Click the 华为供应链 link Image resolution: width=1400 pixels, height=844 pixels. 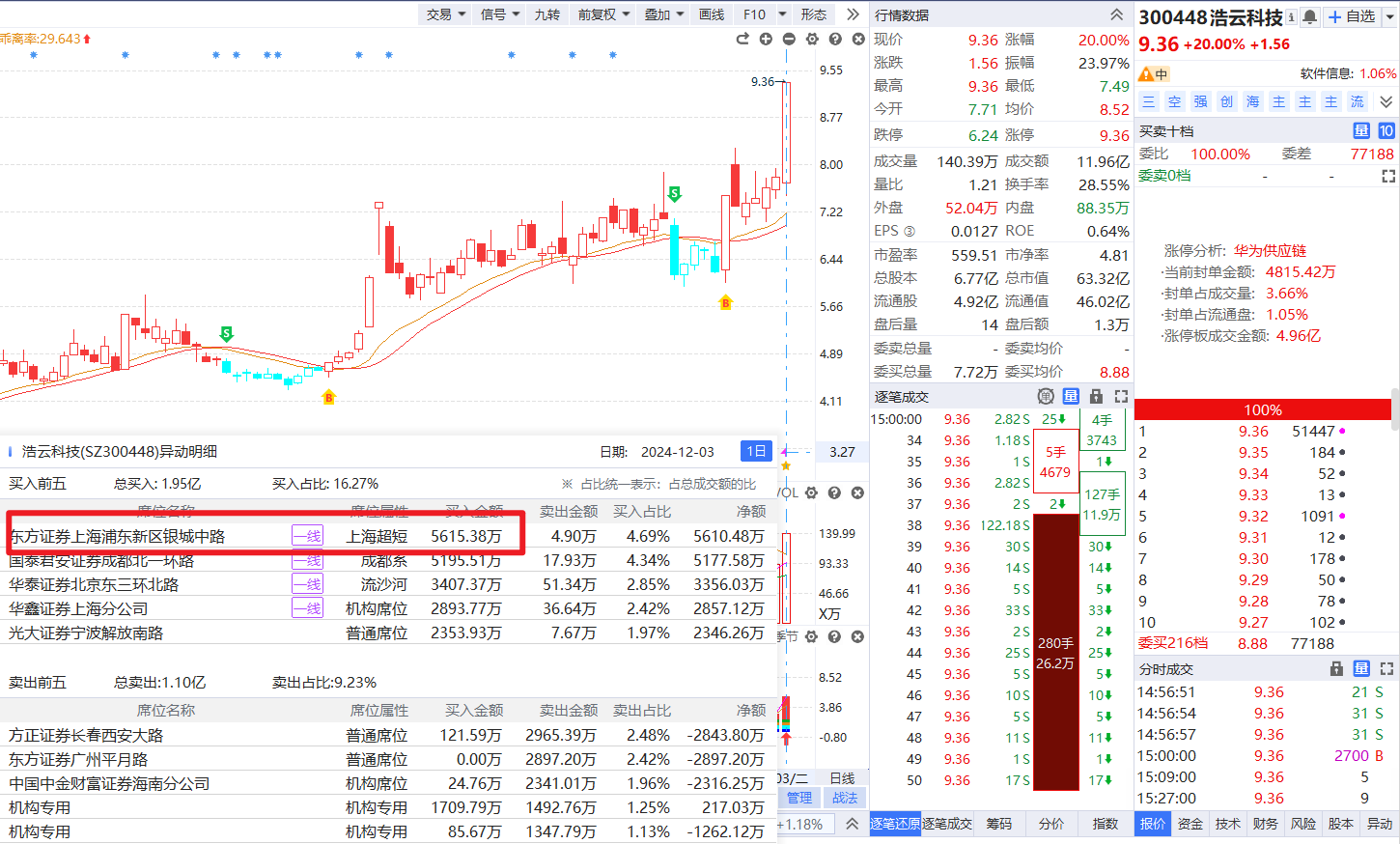coord(1270,250)
